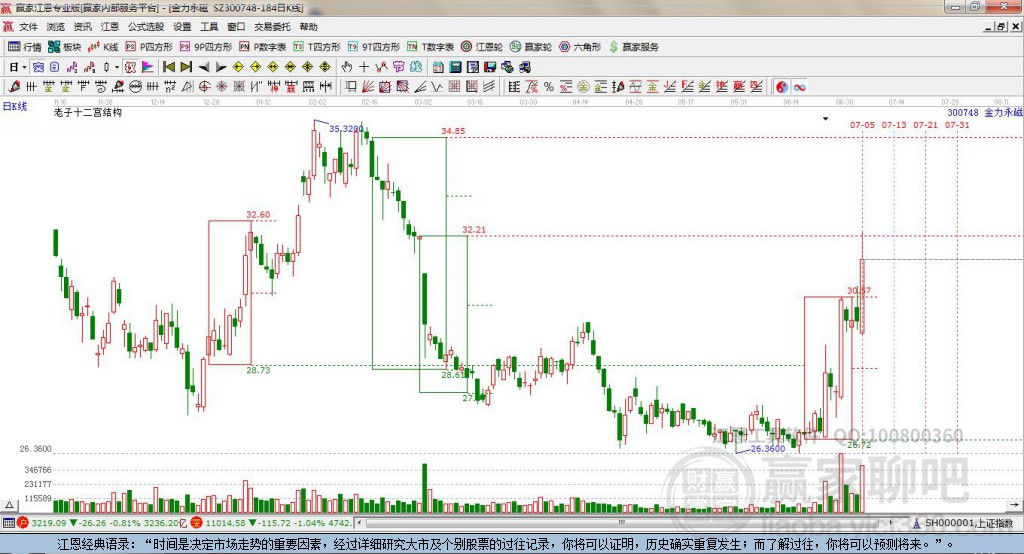Select the red pencil drawing tool

[14, 87]
